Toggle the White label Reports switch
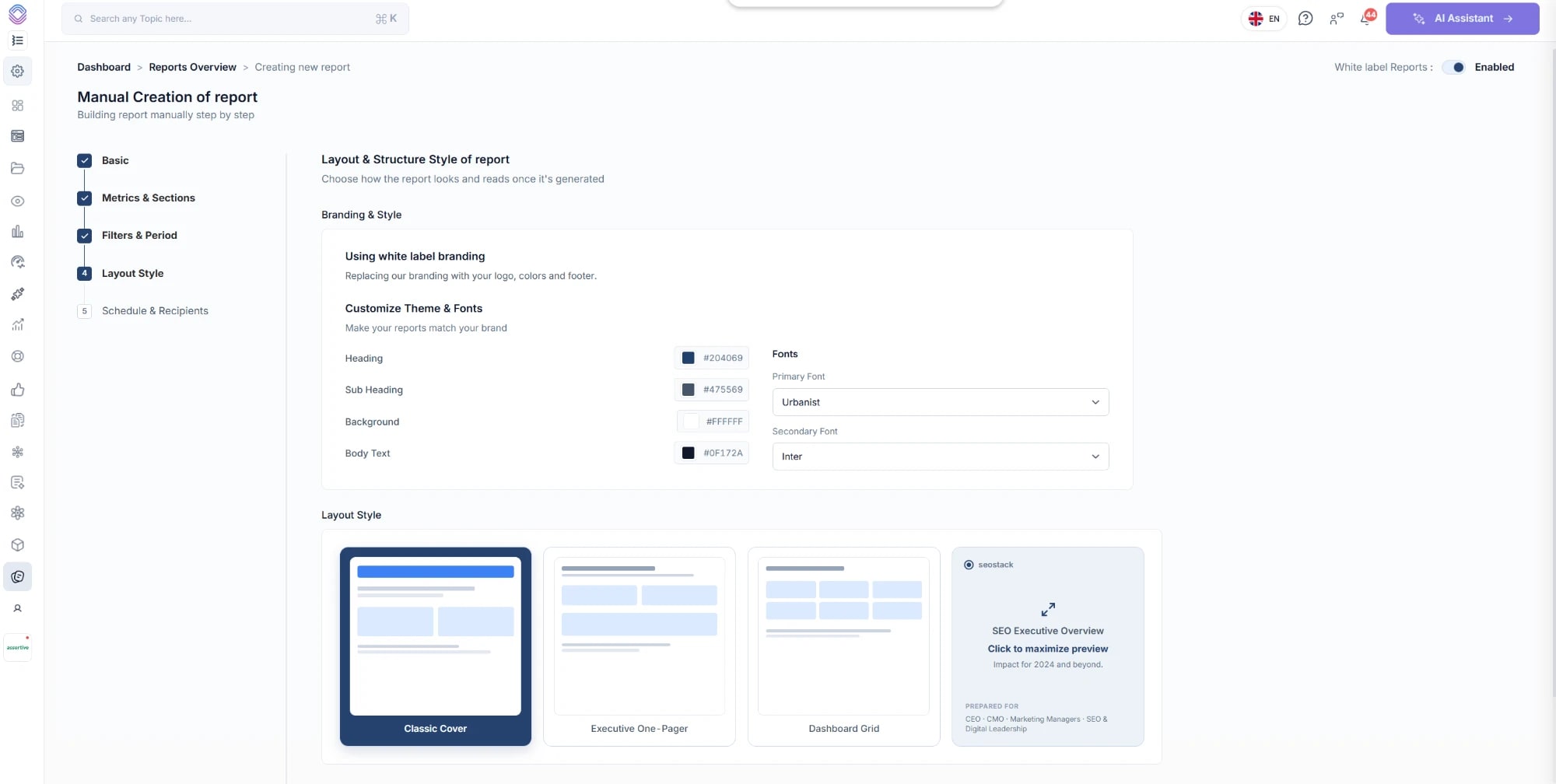The width and height of the screenshot is (1556, 784). click(x=1453, y=67)
